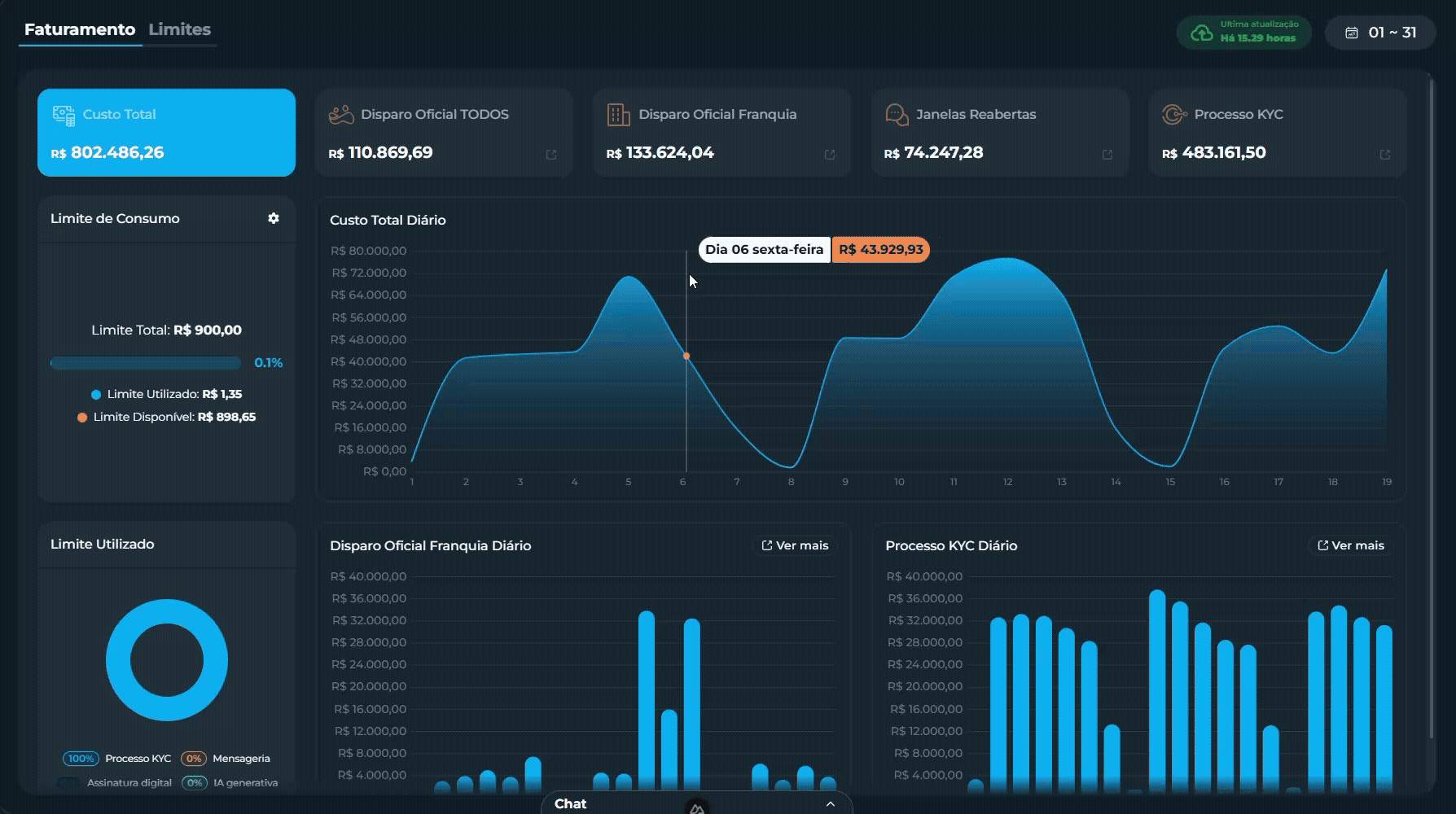
Task: Open Processo KYC external link icon
Action: (1385, 155)
